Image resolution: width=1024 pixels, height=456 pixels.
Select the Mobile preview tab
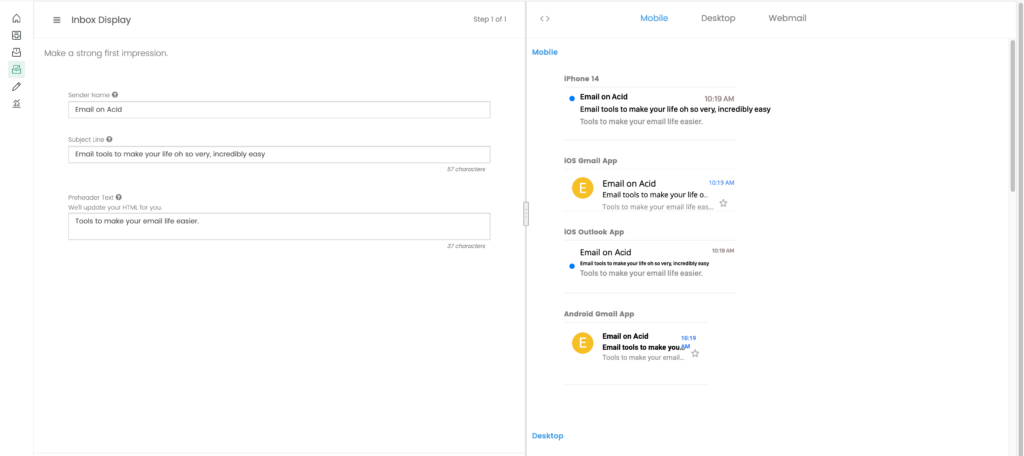pos(654,18)
